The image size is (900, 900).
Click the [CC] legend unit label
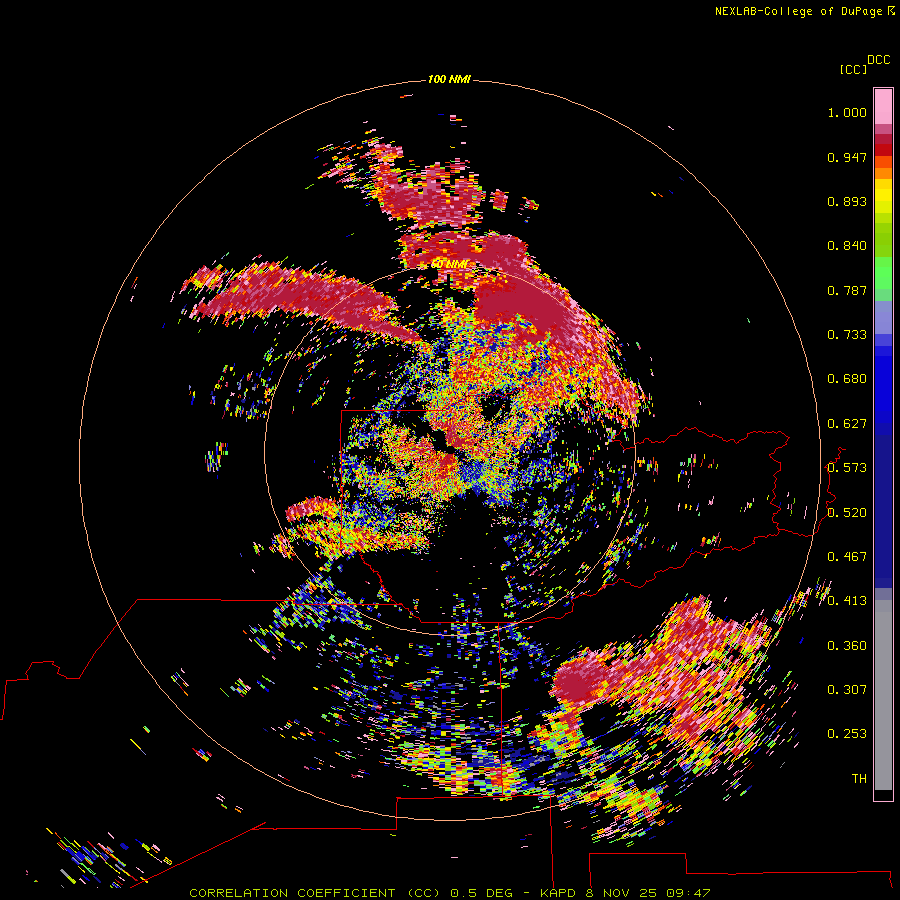pyautogui.click(x=853, y=69)
